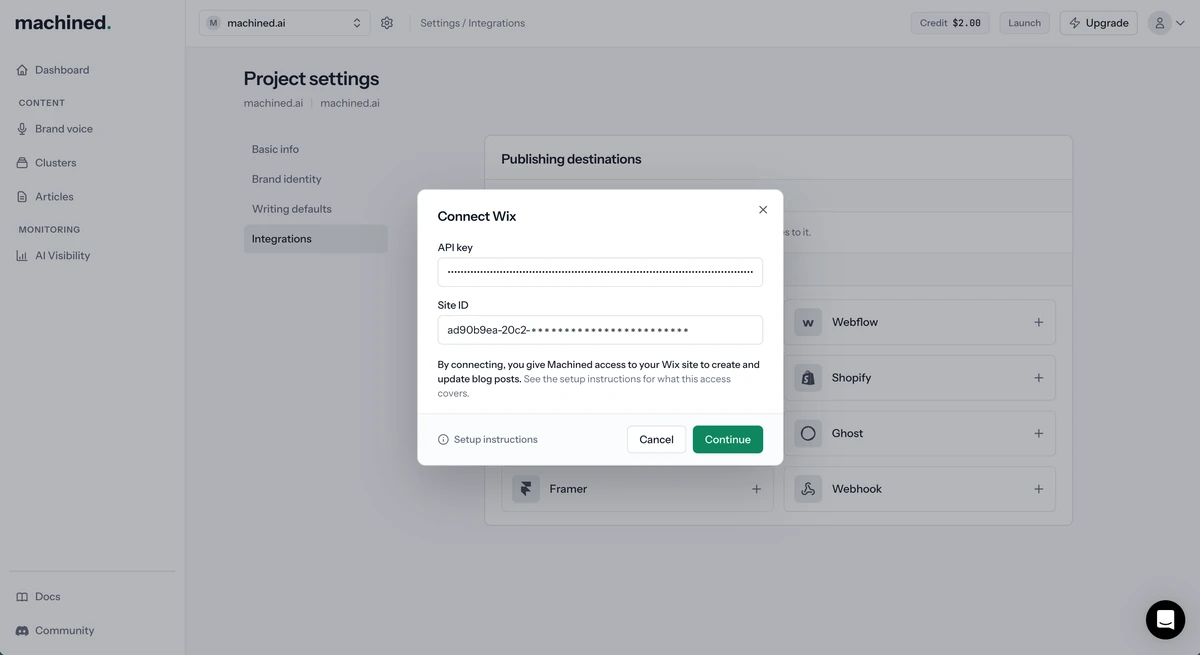The height and width of the screenshot is (655, 1200).
Task: Select the Webflow destination card
Action: click(x=919, y=323)
